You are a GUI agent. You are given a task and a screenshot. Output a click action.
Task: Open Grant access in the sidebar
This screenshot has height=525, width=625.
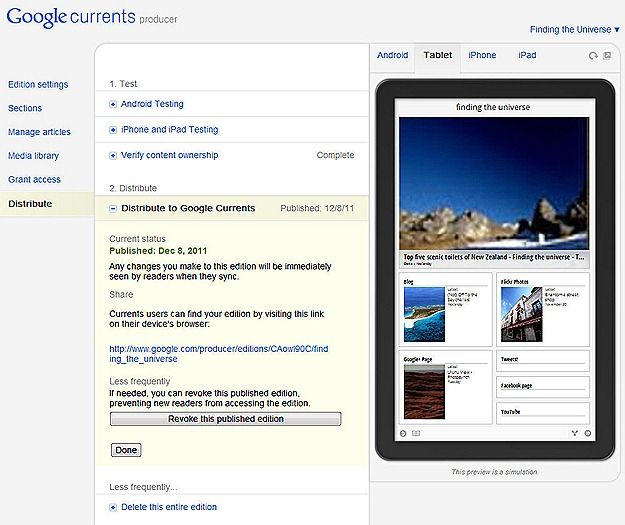point(34,179)
